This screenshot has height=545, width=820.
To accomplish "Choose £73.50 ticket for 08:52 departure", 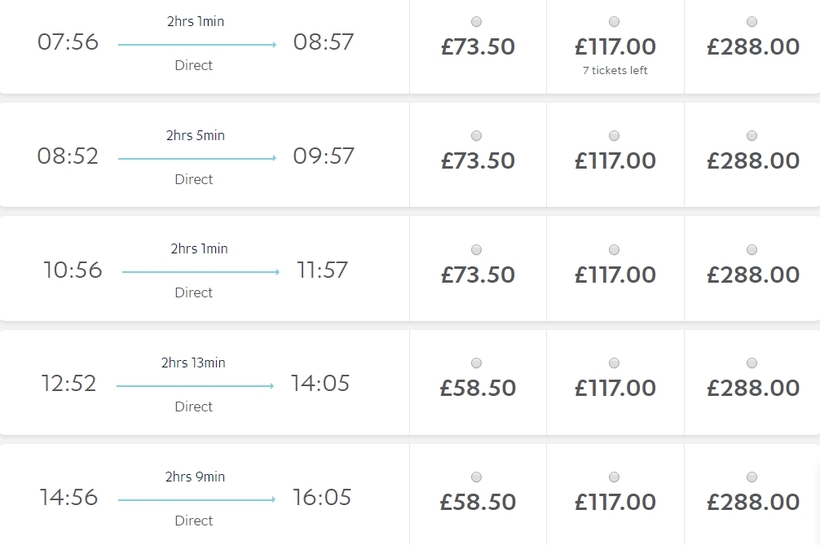I will coord(476,135).
